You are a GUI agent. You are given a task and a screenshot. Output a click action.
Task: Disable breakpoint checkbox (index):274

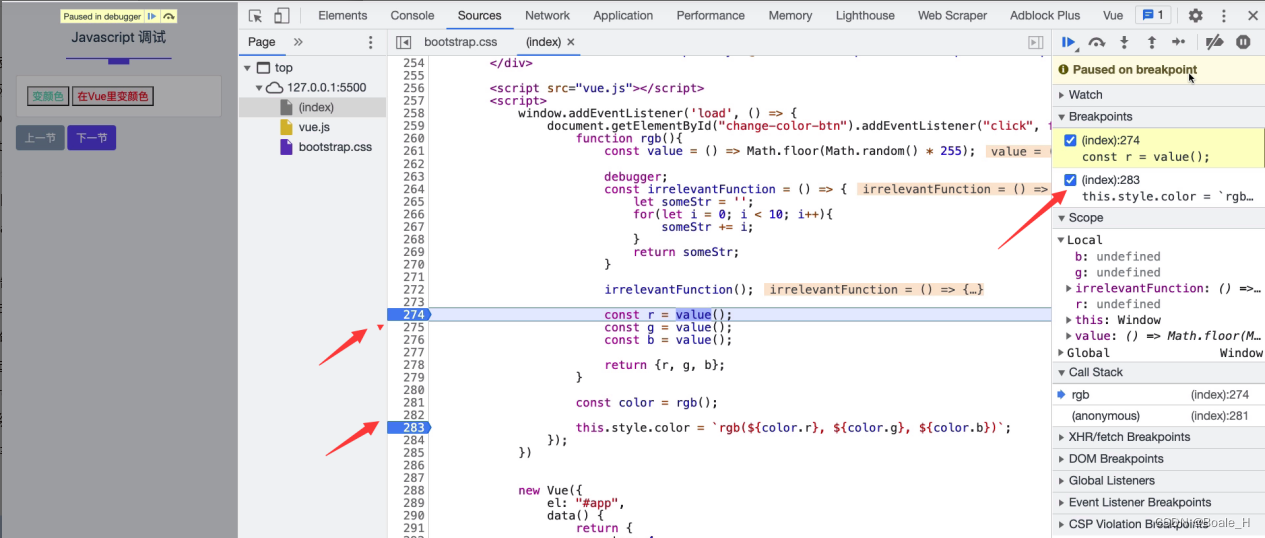pos(1071,140)
